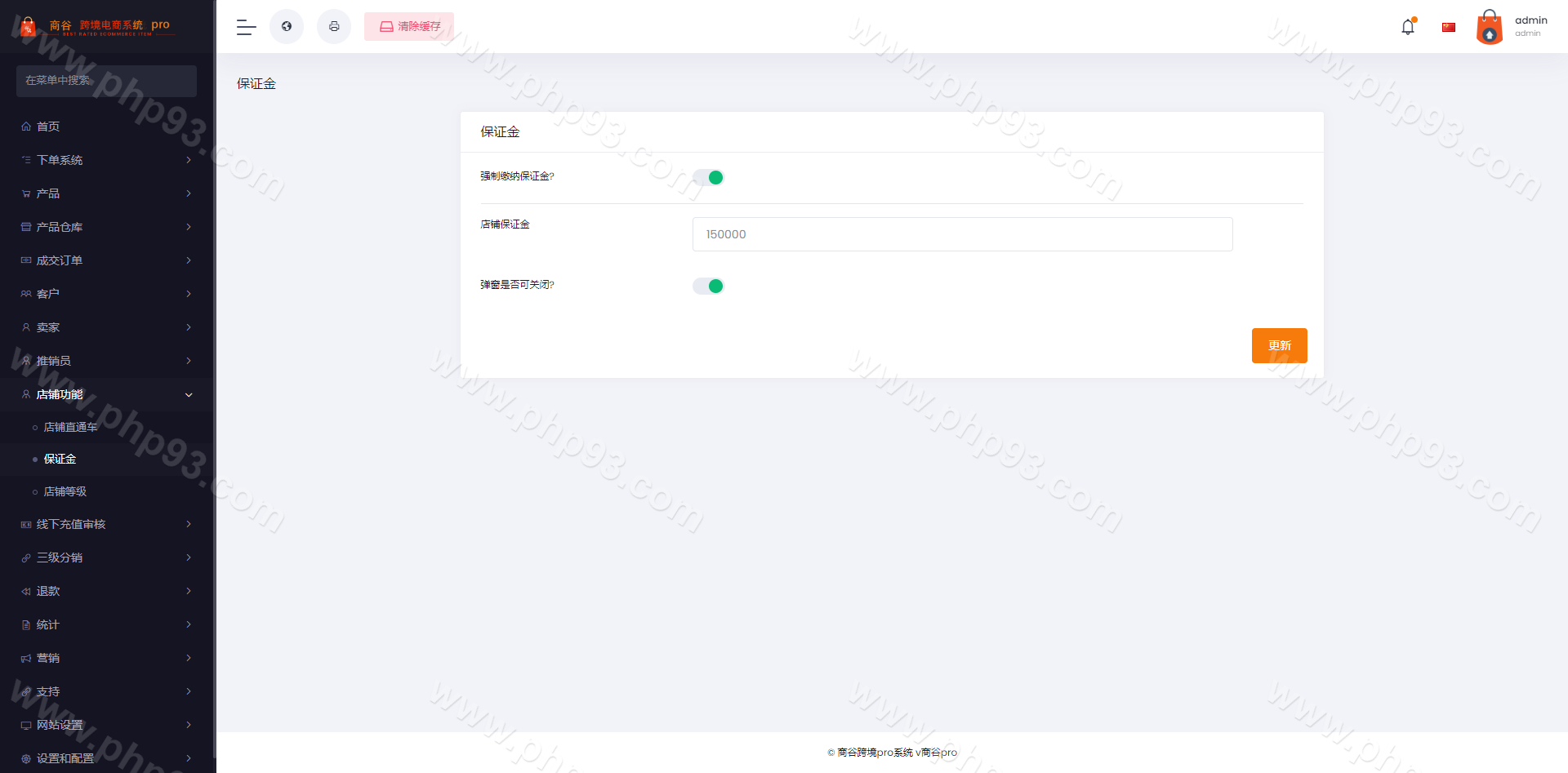Open the notification bell
Image resolution: width=1568 pixels, height=773 pixels.
click(x=1408, y=27)
